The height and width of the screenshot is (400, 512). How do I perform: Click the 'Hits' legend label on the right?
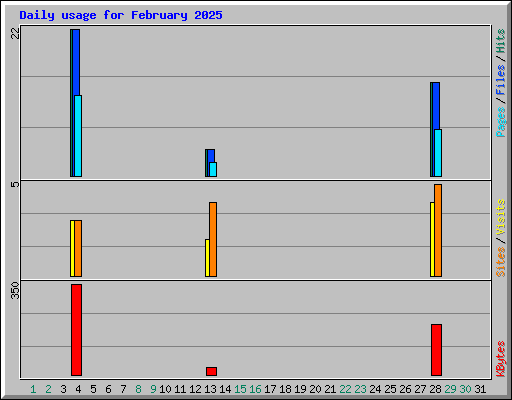501,41
